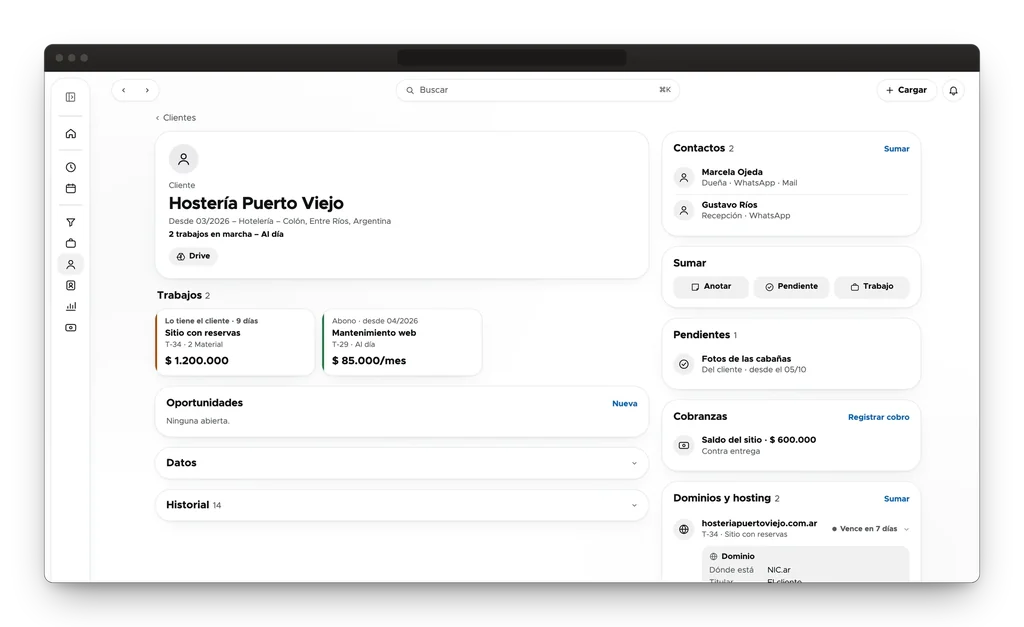Click Marcela Ojeda's avatar icon
1024x627 pixels.
pos(684,177)
